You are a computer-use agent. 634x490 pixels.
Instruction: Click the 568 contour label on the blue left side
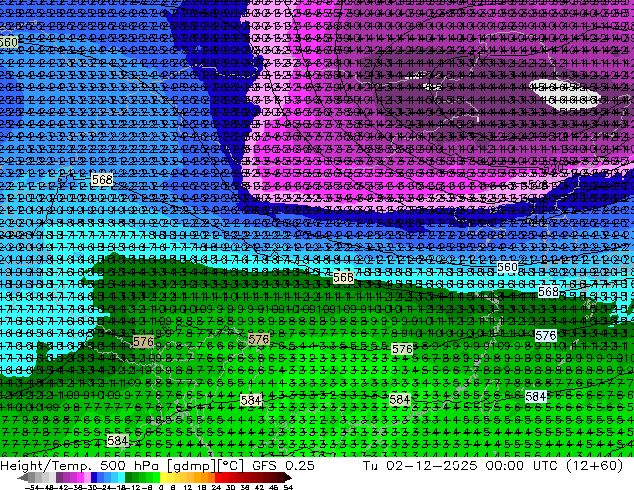[102, 179]
